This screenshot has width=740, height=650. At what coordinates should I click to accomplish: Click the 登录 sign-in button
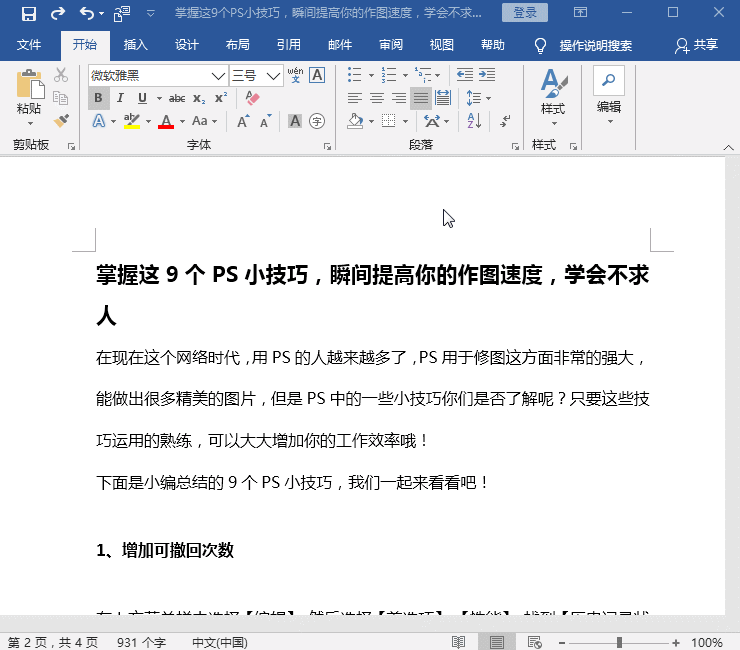pos(525,13)
